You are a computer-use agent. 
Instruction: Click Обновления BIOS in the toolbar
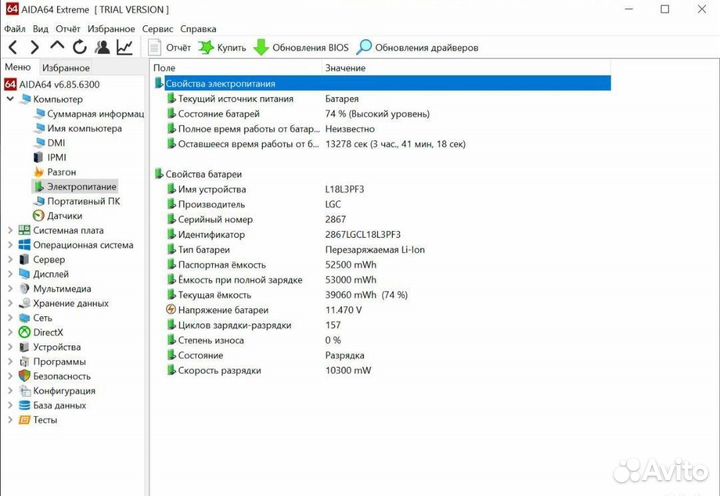[301, 47]
